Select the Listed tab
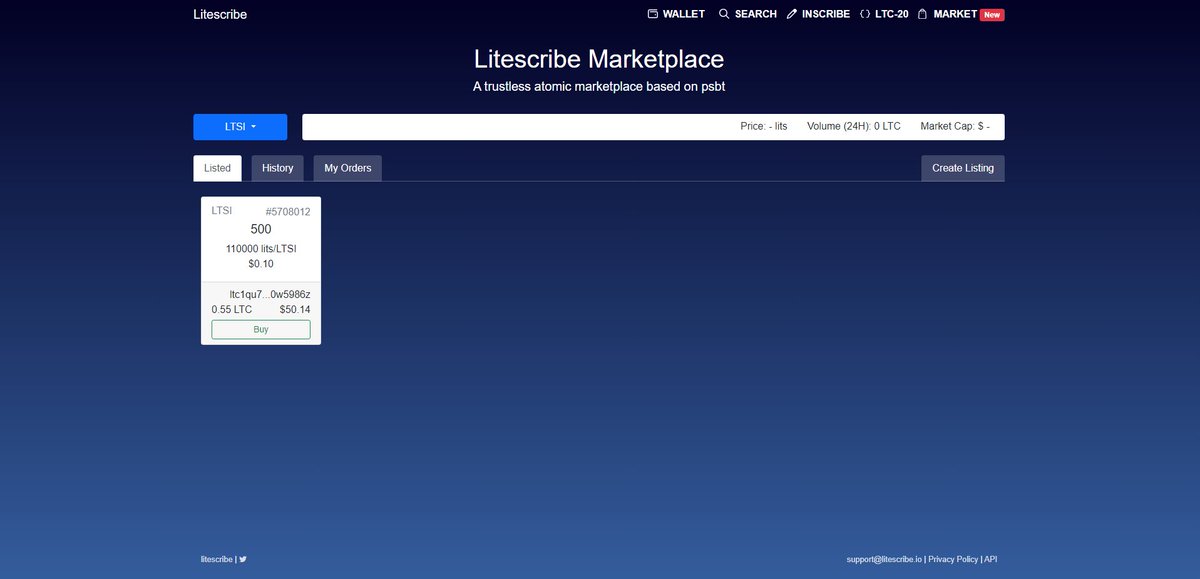Image resolution: width=1200 pixels, height=579 pixels. [x=217, y=167]
